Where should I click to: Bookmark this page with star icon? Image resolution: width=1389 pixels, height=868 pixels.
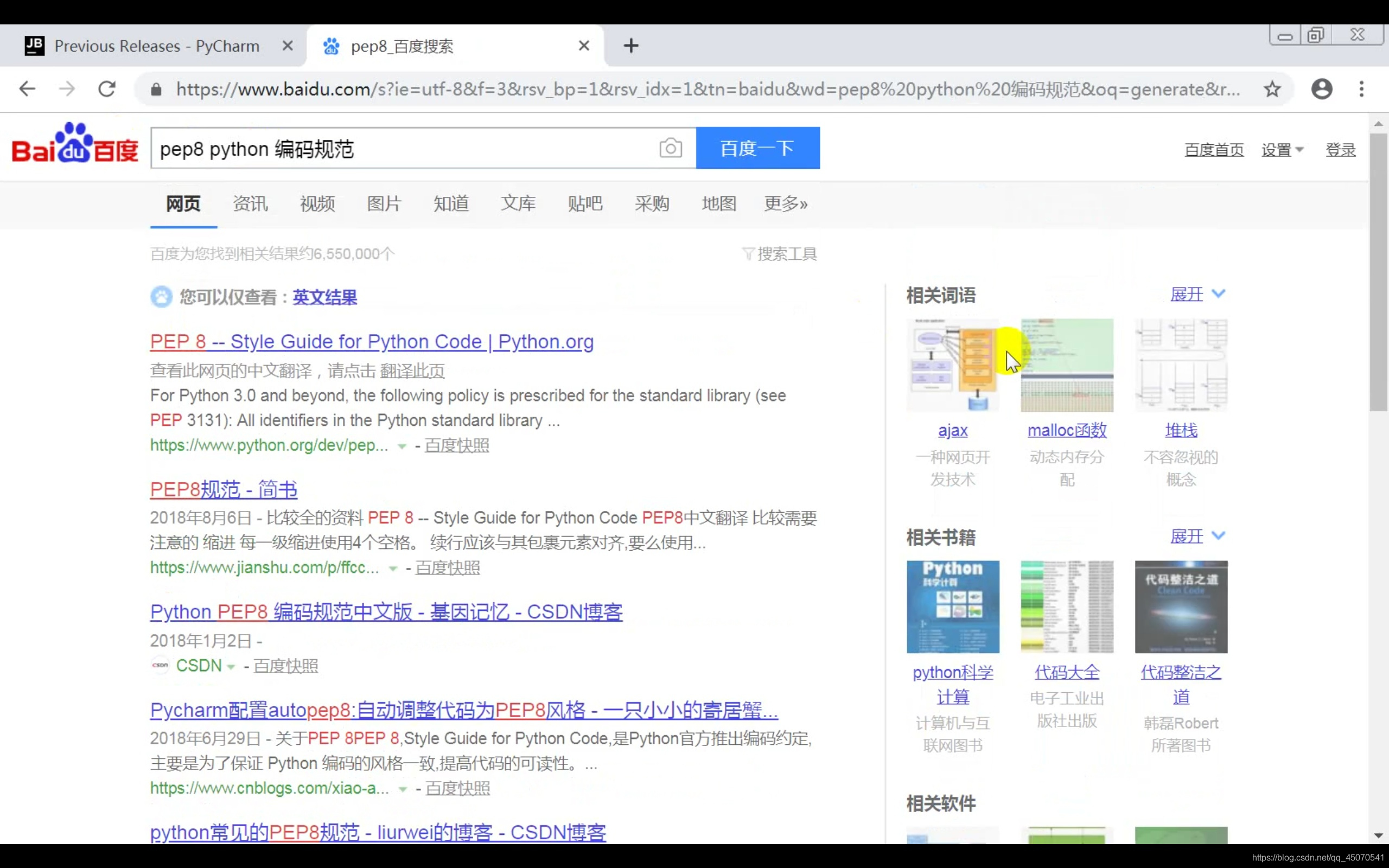1272,89
